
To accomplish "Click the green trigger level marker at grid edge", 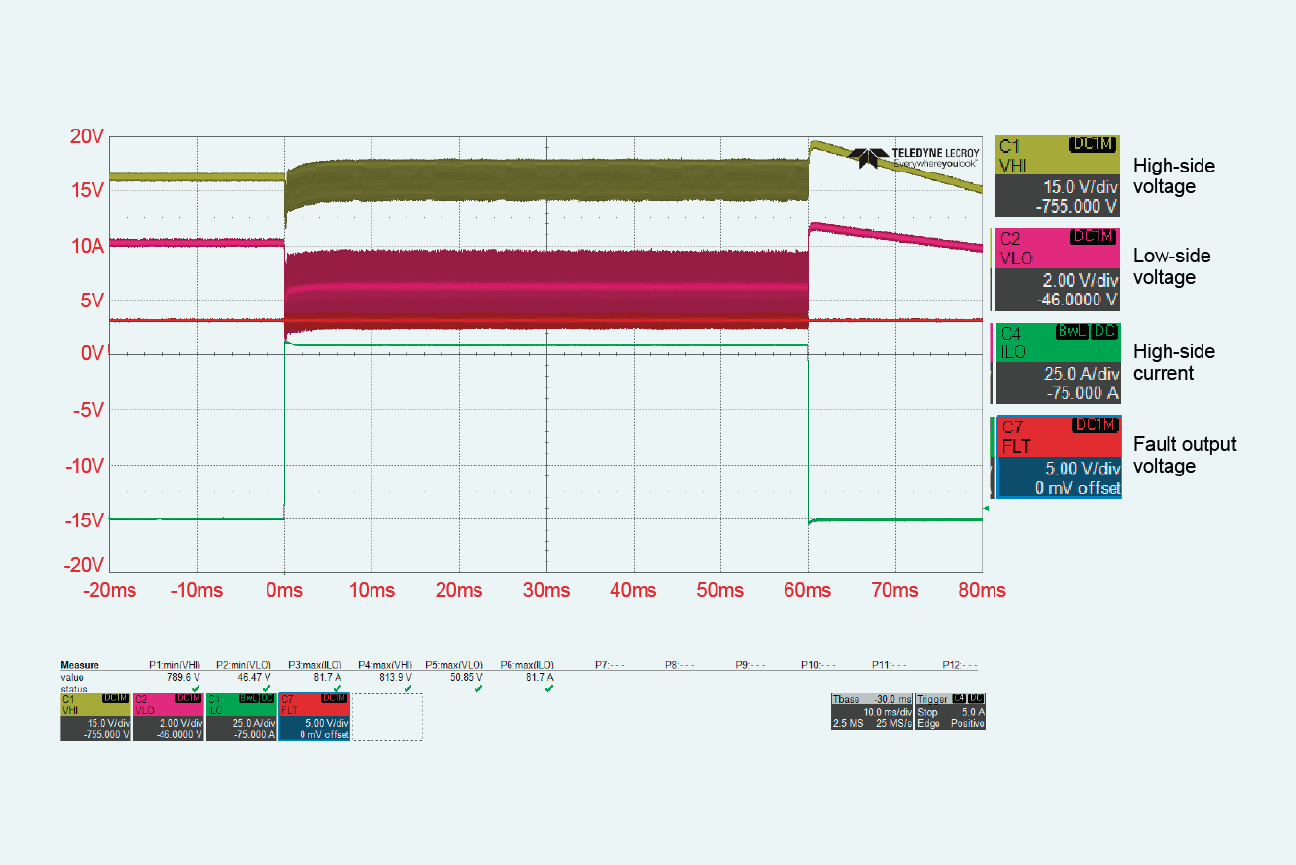I will (x=987, y=509).
